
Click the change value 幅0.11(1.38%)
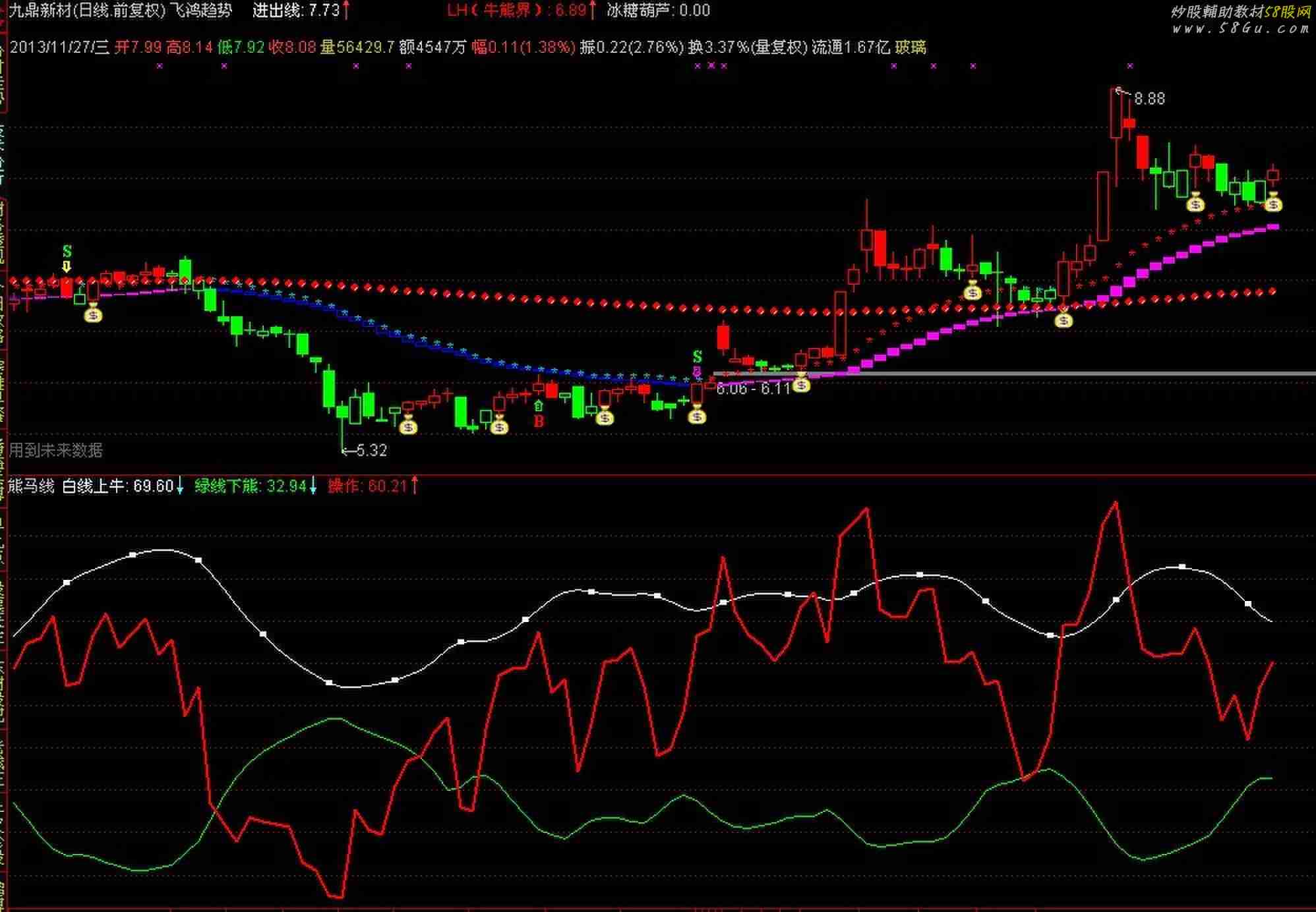click(x=523, y=47)
